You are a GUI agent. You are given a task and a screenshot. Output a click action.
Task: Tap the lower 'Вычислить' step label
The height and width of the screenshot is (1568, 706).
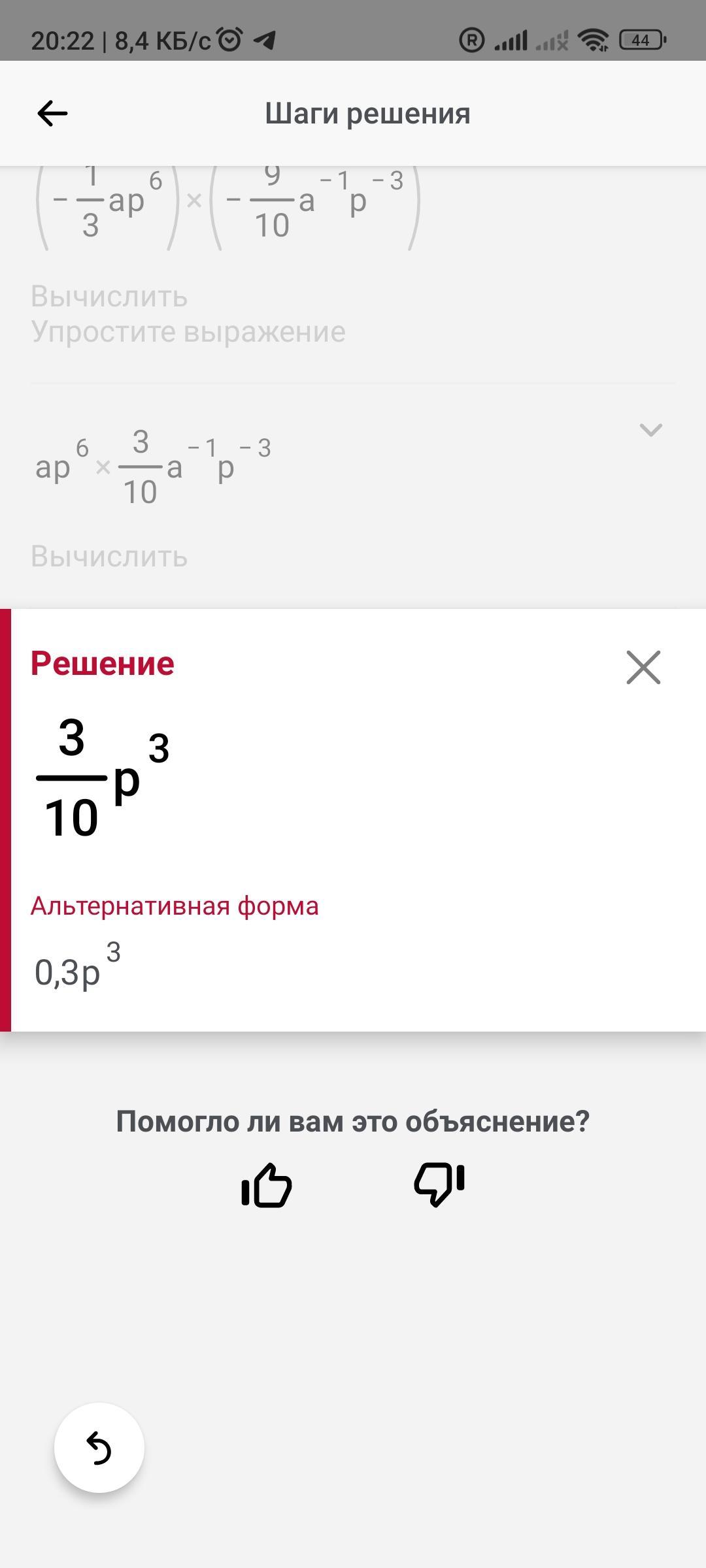point(109,557)
